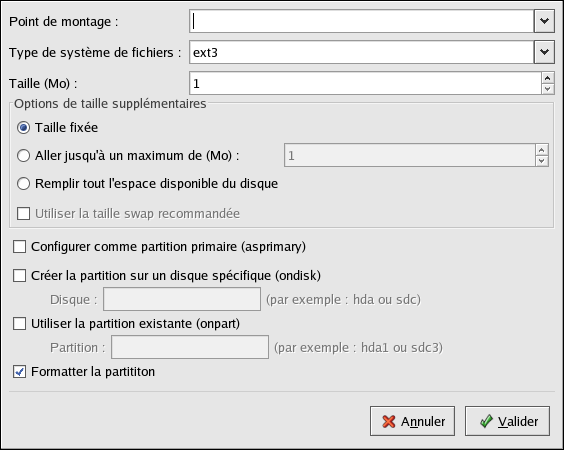Select the Taille fixée radio button
This screenshot has width=564, height=450.
[x=23, y=128]
